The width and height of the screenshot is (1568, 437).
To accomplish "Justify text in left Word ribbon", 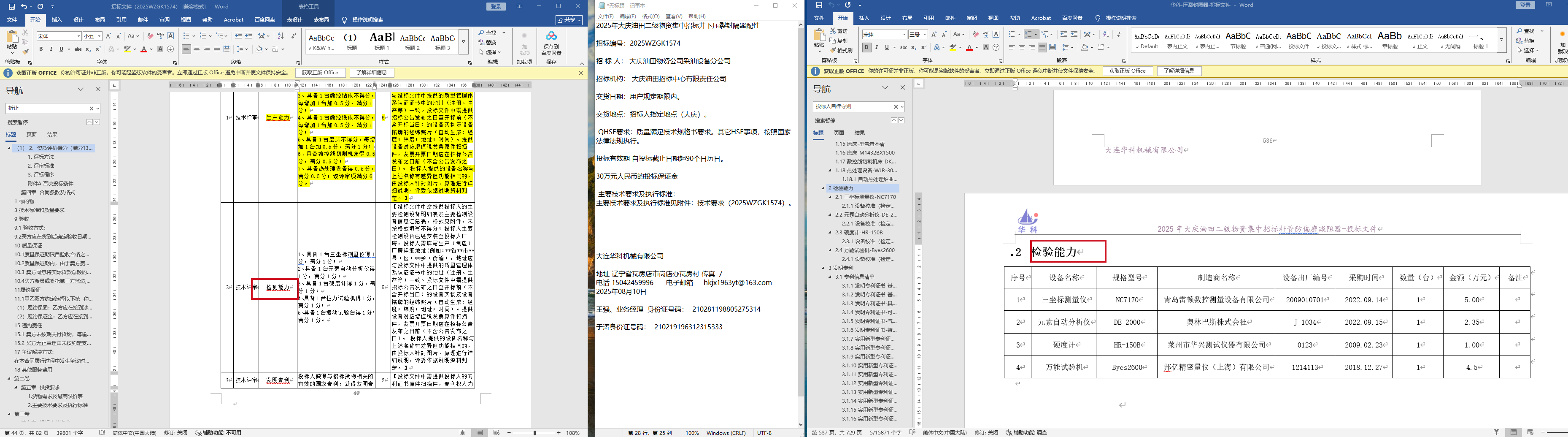I will coord(217,49).
